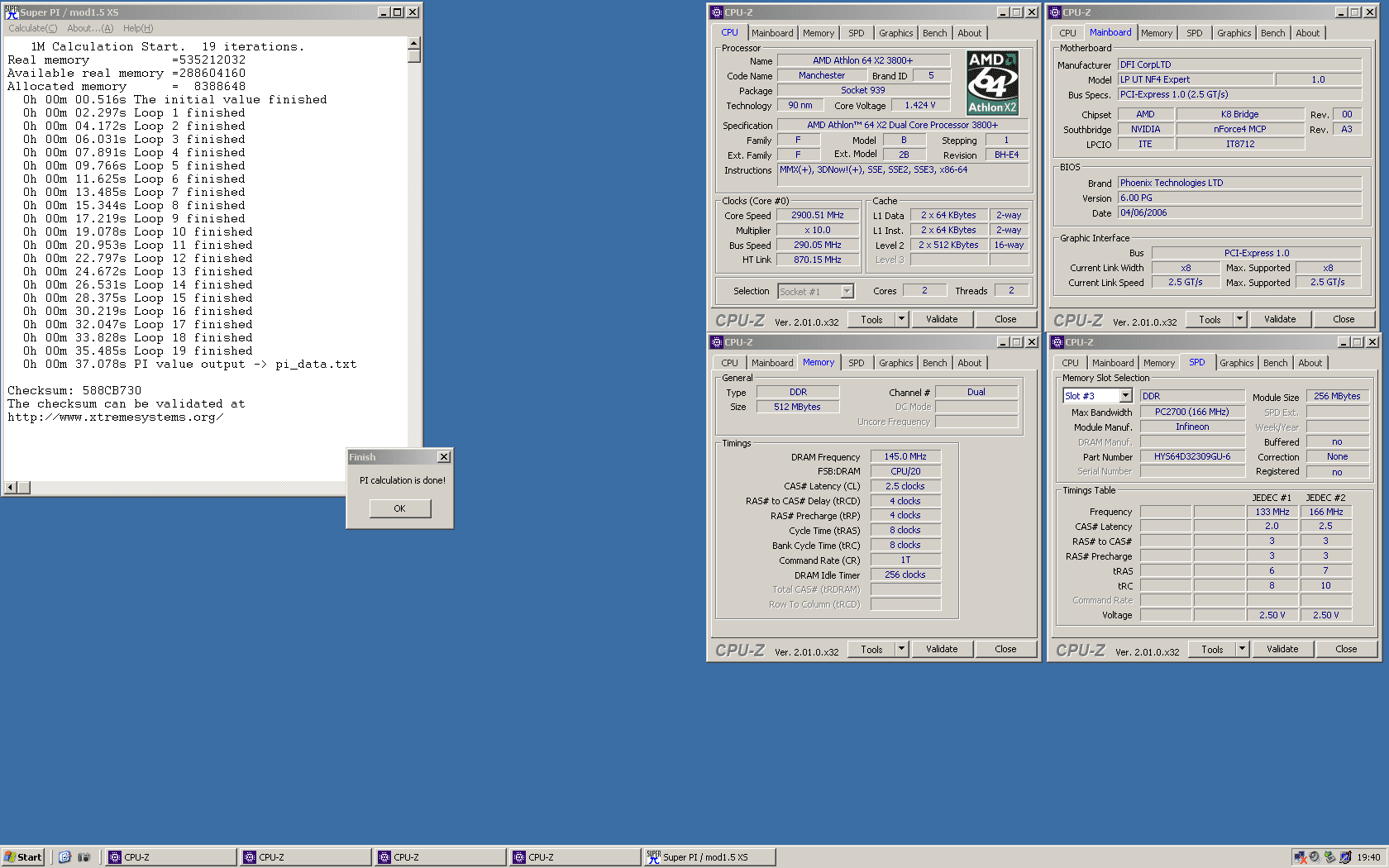This screenshot has width=1389, height=868.
Task: Switch to Graphics tab in CPU-Z CPU window
Action: pos(896,33)
